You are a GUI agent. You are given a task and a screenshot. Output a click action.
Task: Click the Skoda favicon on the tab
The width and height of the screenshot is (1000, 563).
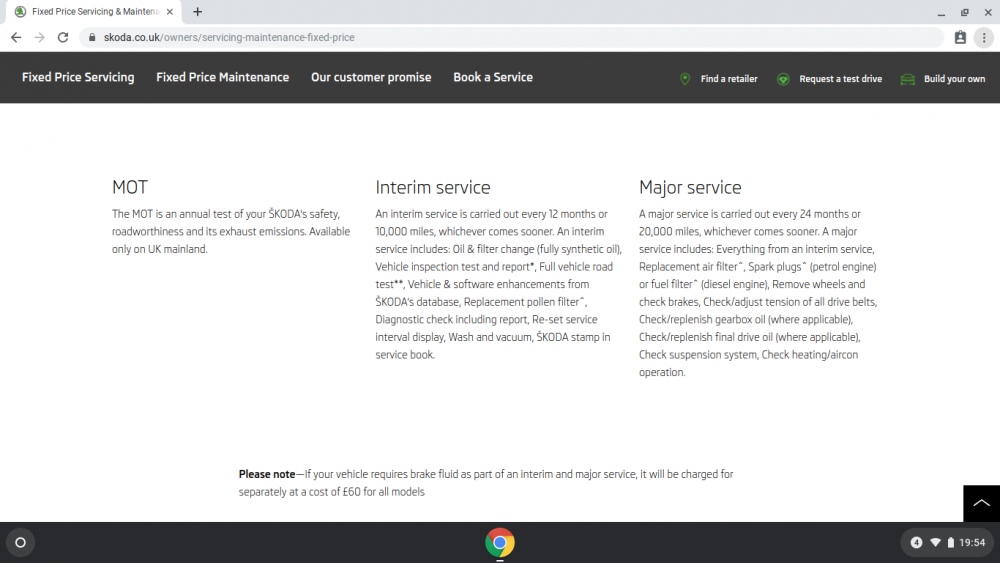(20, 11)
